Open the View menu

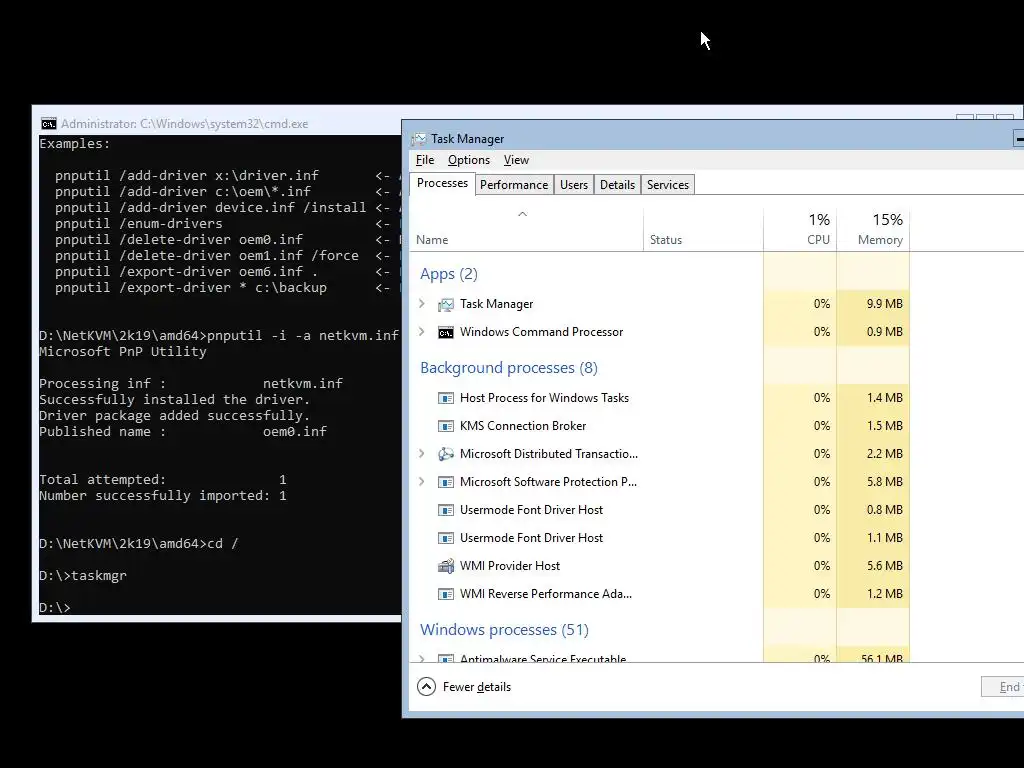(516, 160)
